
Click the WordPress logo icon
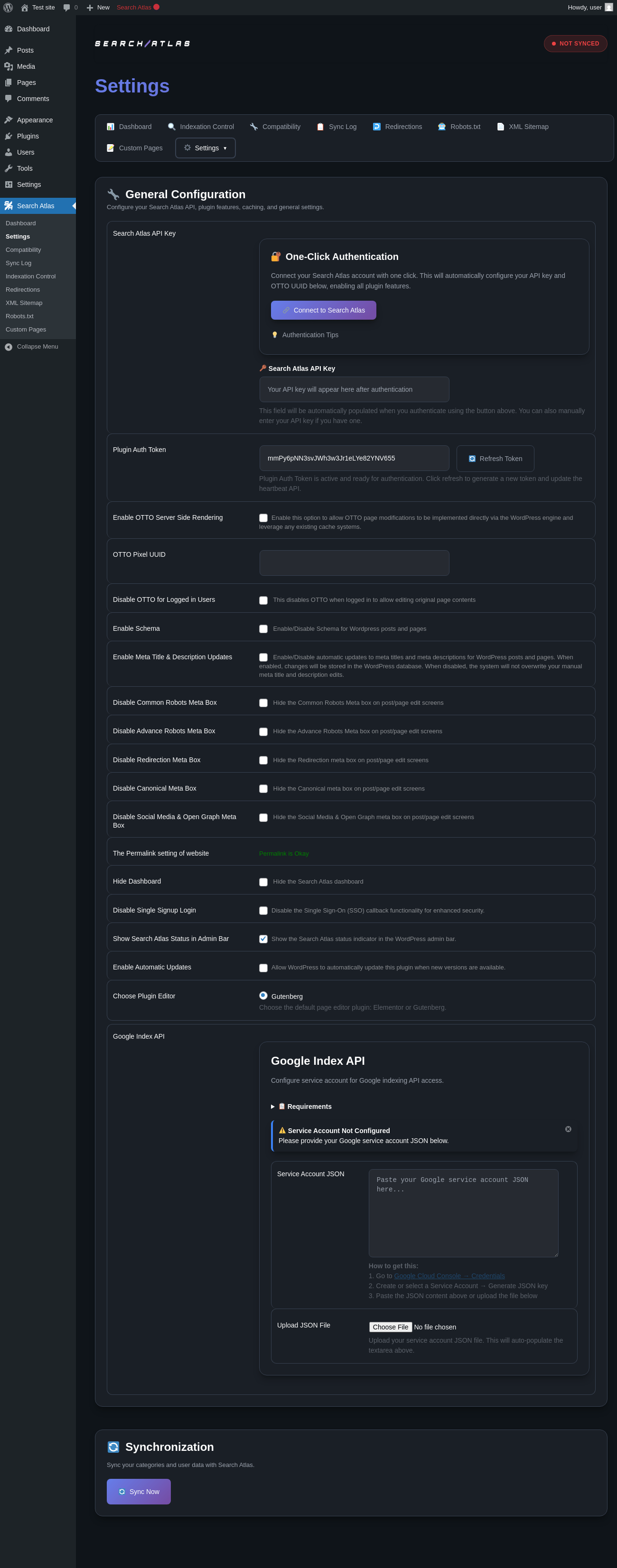pyautogui.click(x=8, y=7)
